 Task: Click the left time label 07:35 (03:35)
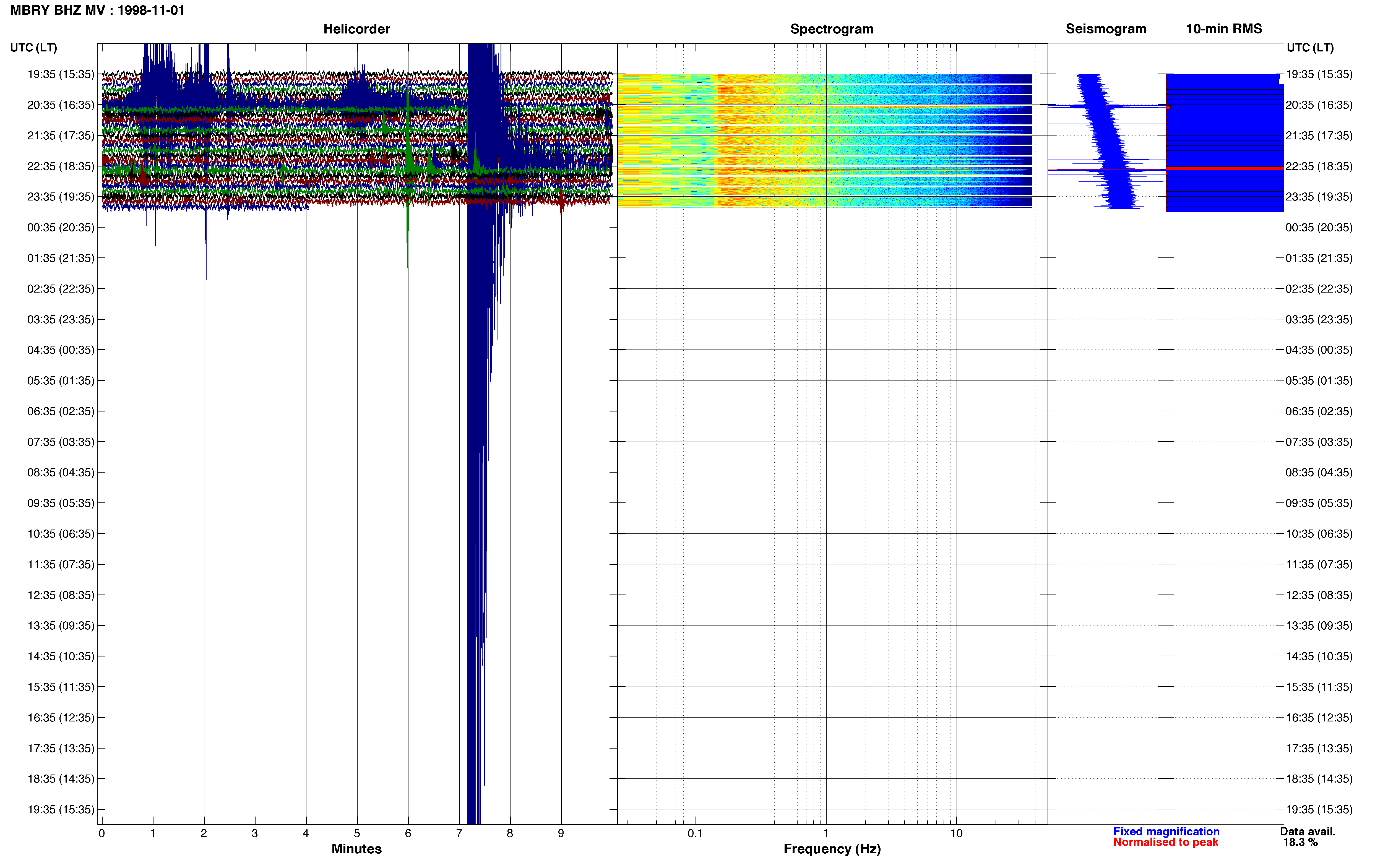(61, 442)
